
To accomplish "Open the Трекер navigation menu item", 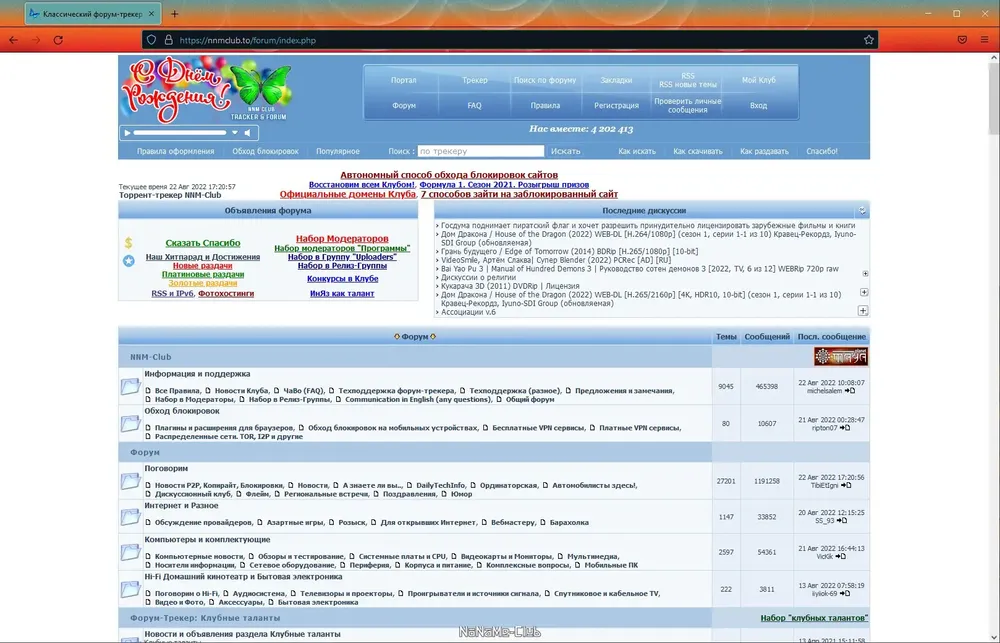I will 474,80.
